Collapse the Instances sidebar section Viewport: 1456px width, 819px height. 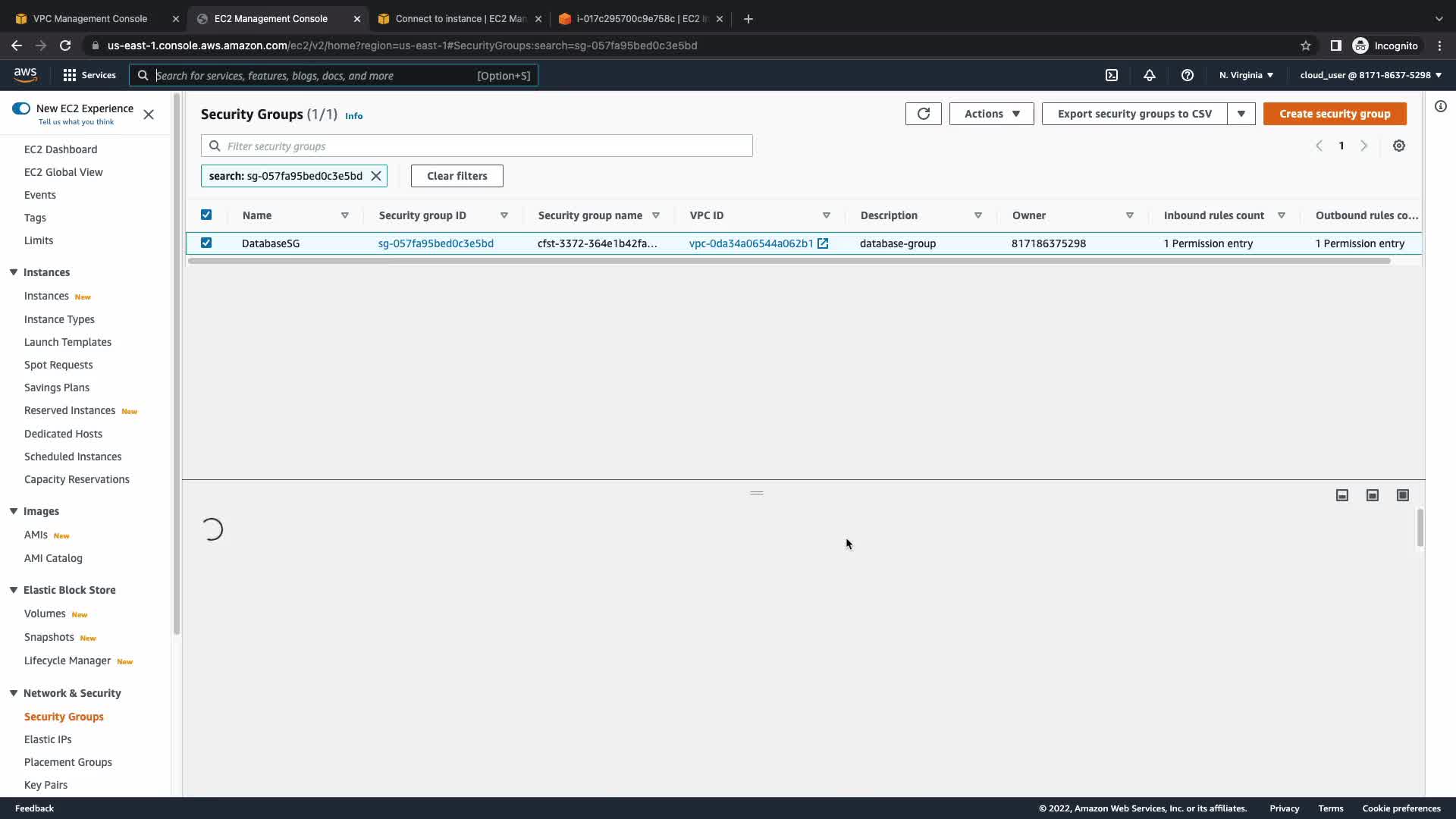[14, 272]
